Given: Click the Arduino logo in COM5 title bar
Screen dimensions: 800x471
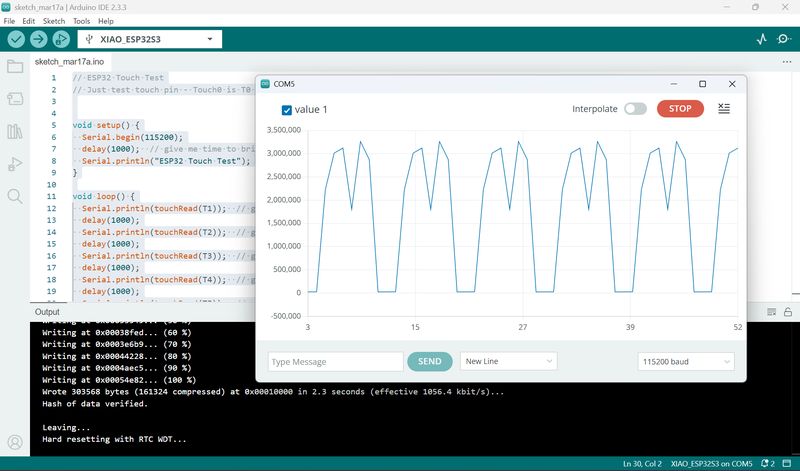Looking at the screenshot, I should click(x=265, y=84).
